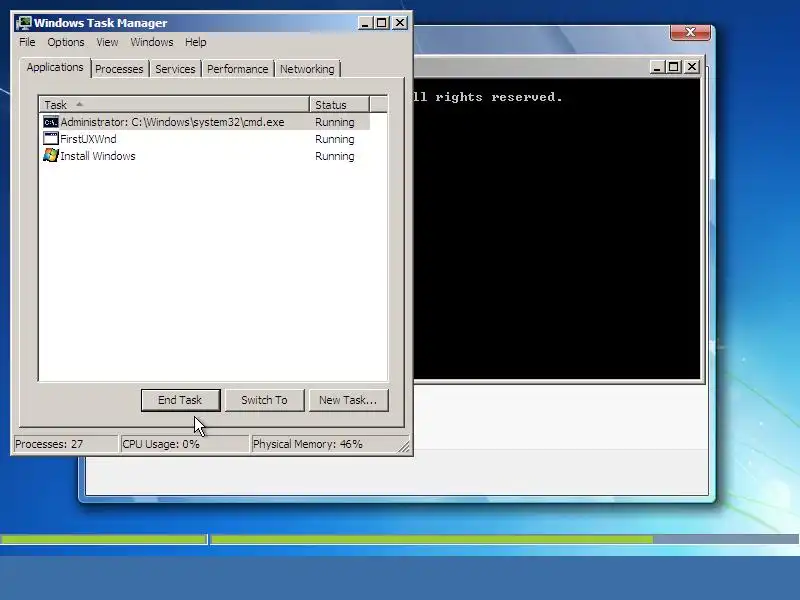Screen dimensions: 800x600
Task: Click the CPU Usage: 0% status entry
Action: (x=184, y=444)
